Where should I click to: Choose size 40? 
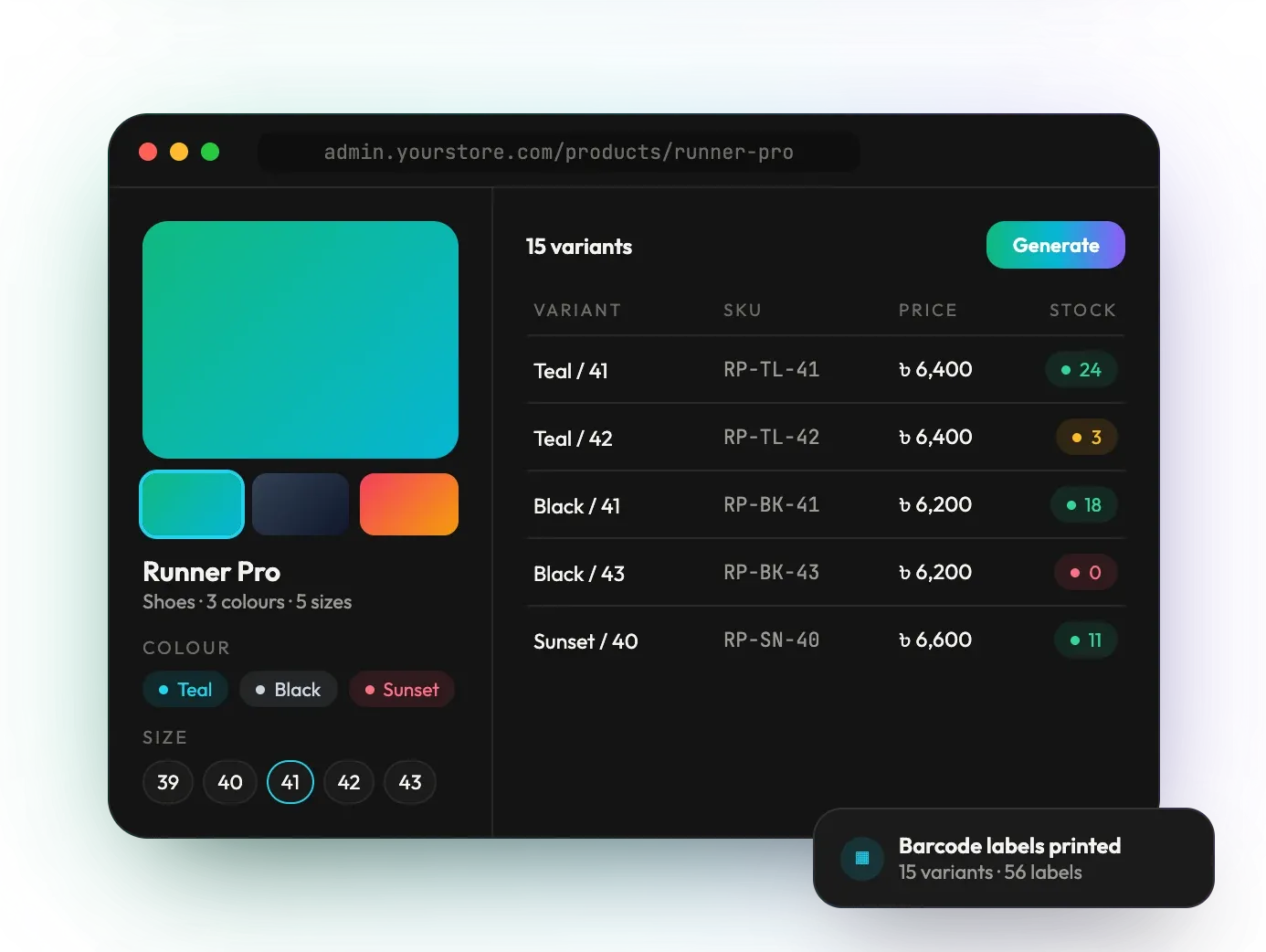pyautogui.click(x=229, y=782)
